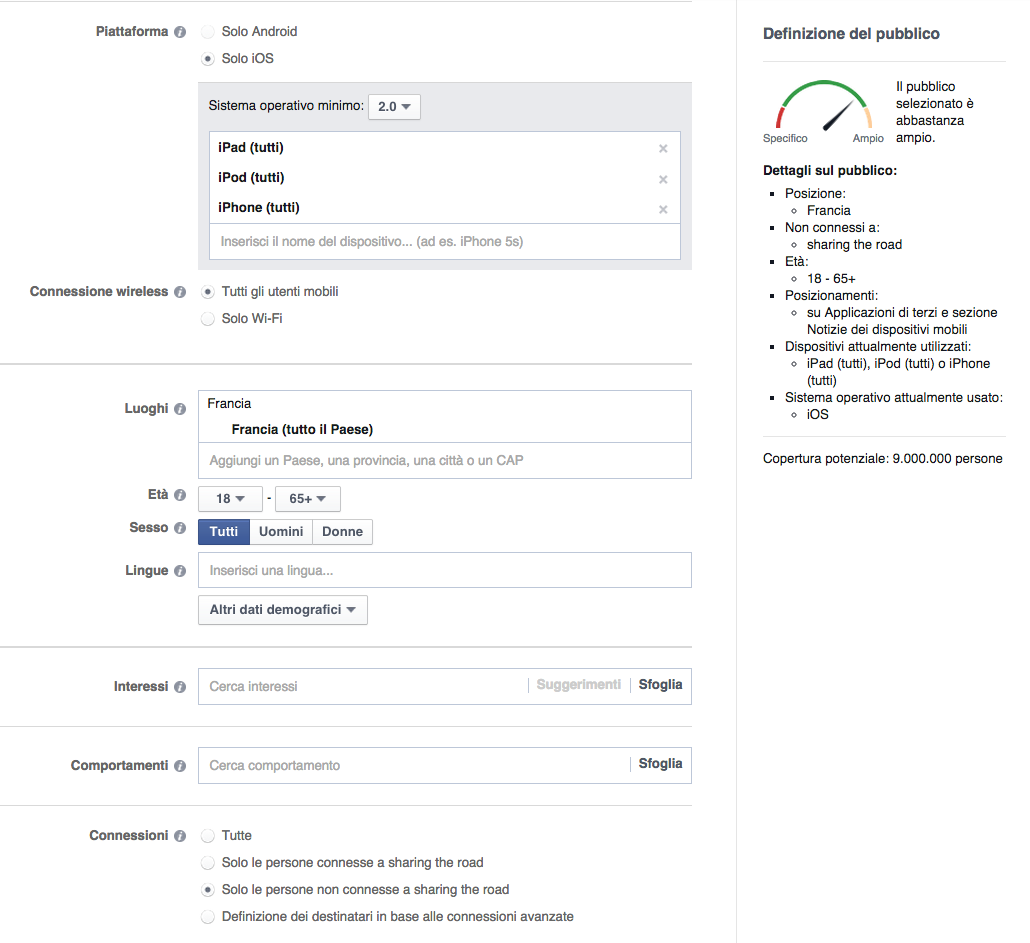Click Sfoglia in the Interessi field
Viewport: 1030px width, 943px height.
tap(660, 685)
